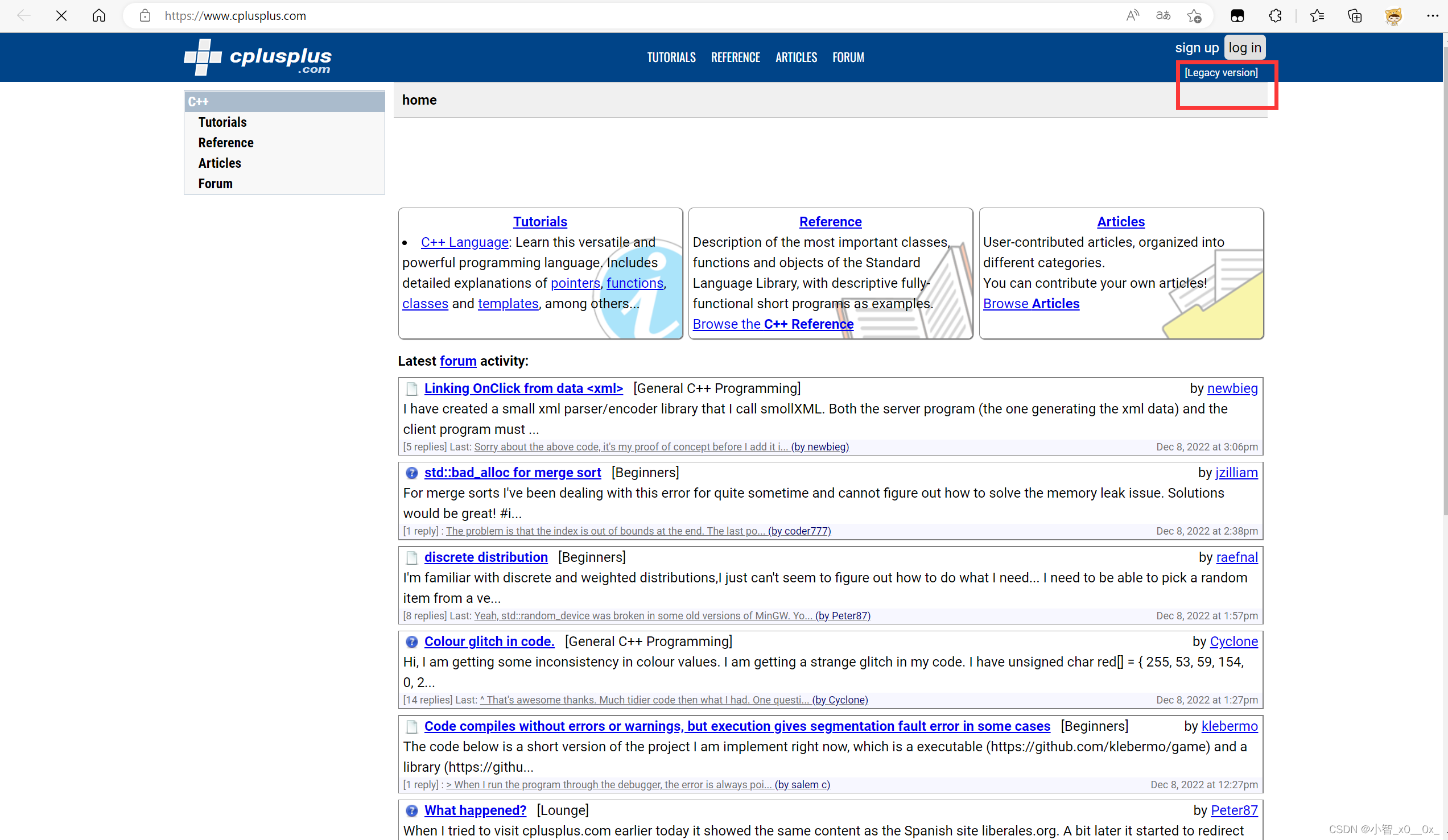Open FORUM in top navigation

[848, 57]
